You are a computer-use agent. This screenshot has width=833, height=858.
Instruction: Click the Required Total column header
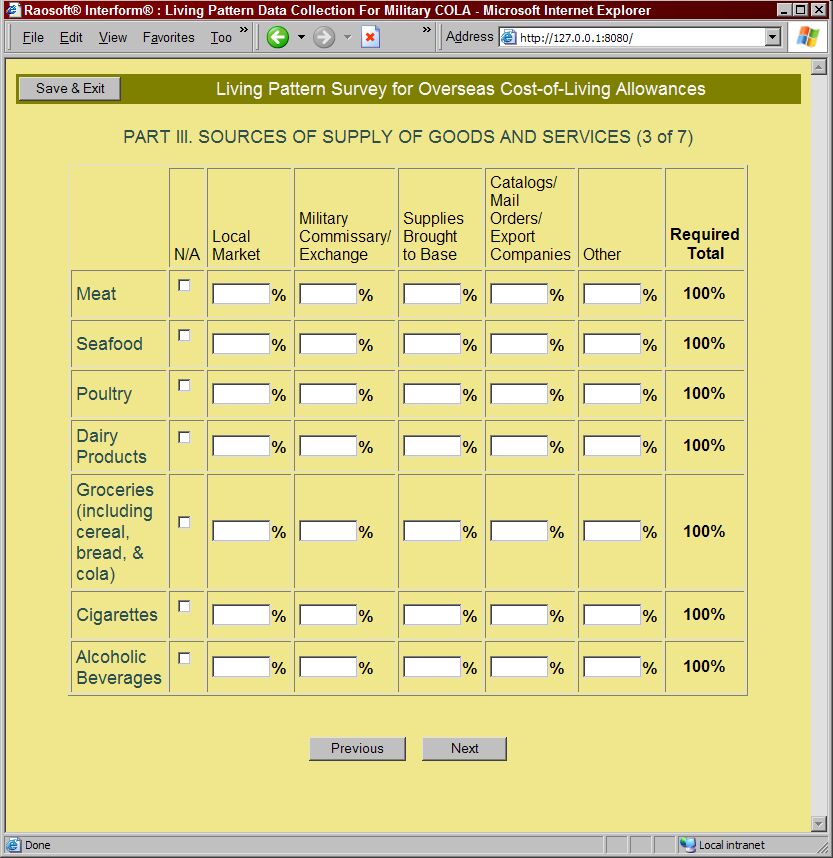[x=705, y=244]
